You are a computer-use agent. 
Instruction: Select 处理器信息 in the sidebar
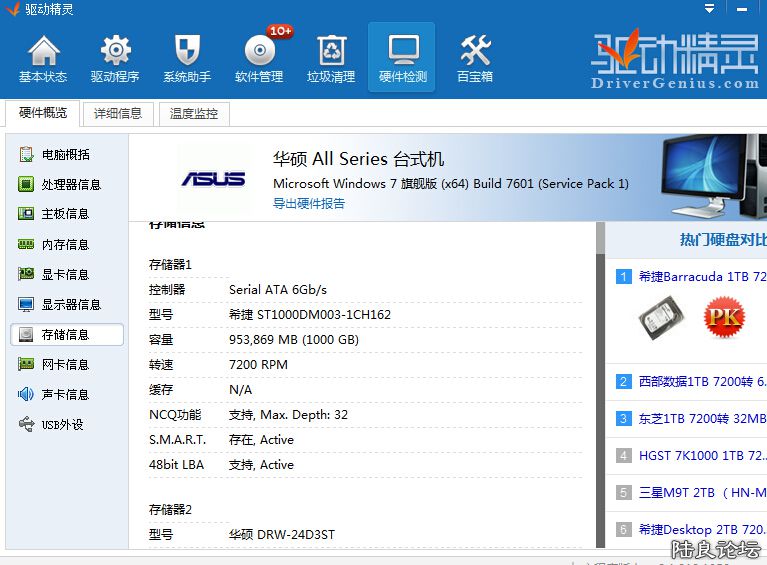coord(70,184)
